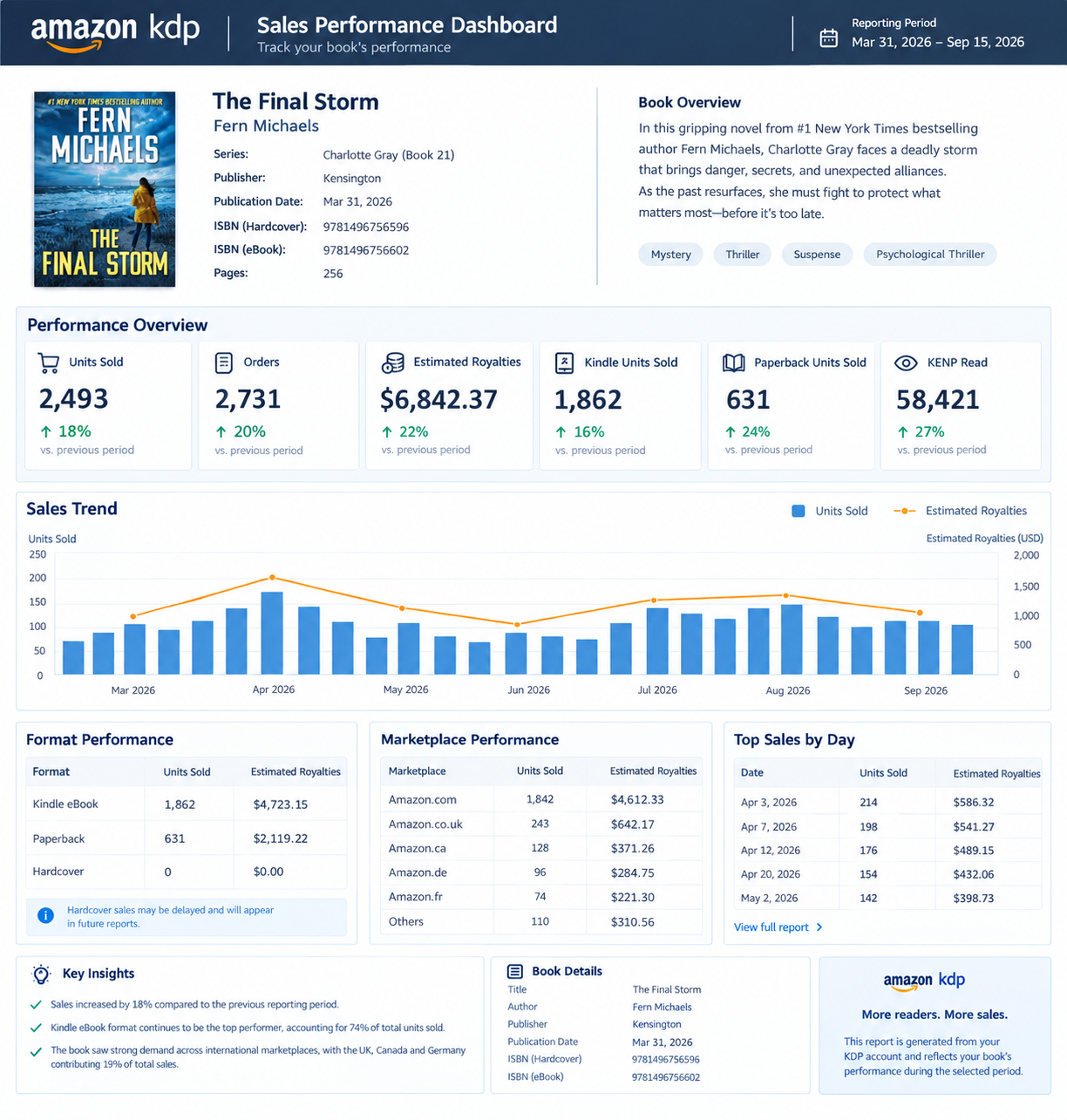This screenshot has height=1120, width=1067.
Task: Select the Paperback format row
Action: 187,838
